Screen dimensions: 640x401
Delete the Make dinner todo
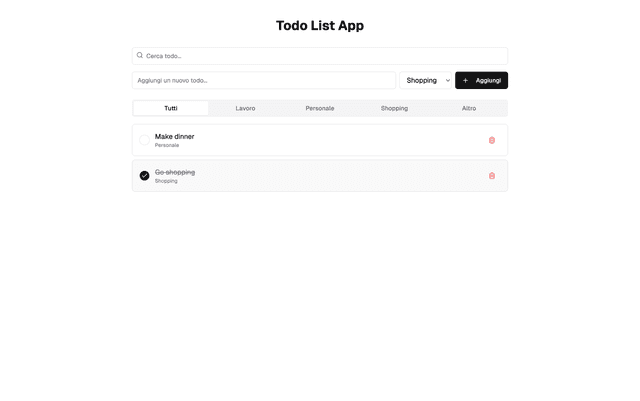[491, 140]
